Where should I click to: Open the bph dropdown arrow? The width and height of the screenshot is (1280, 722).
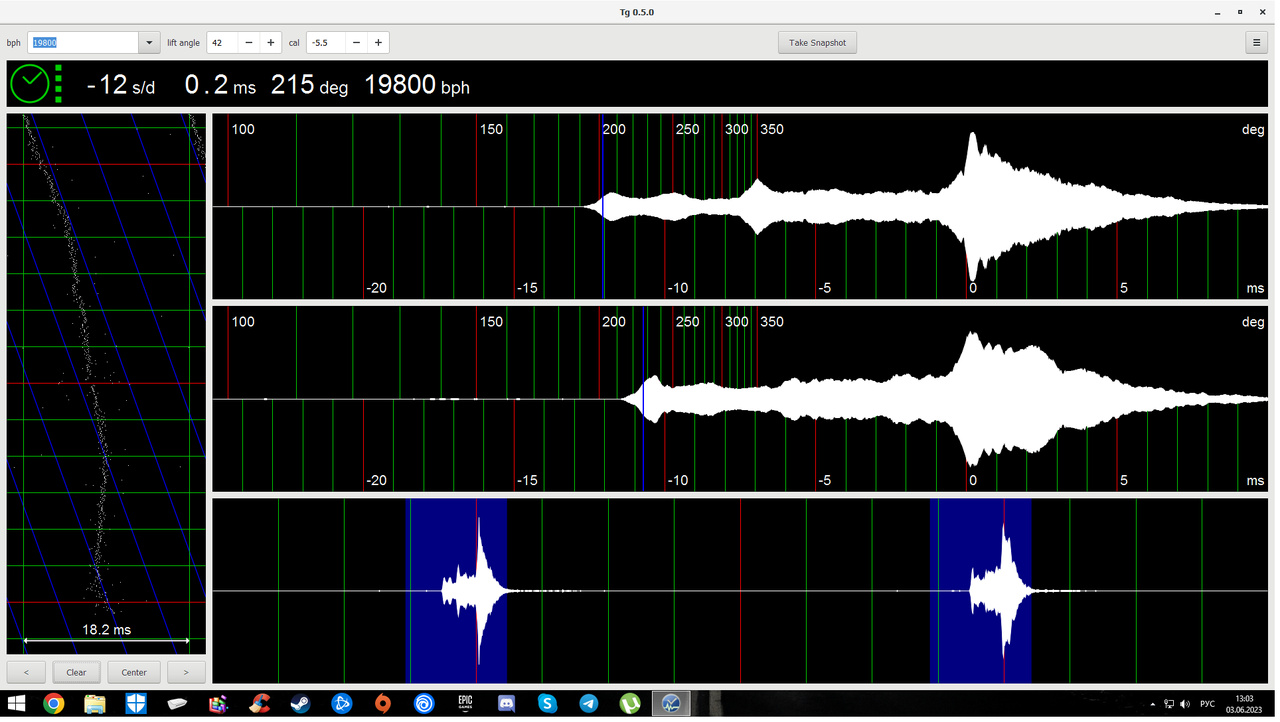pos(150,43)
